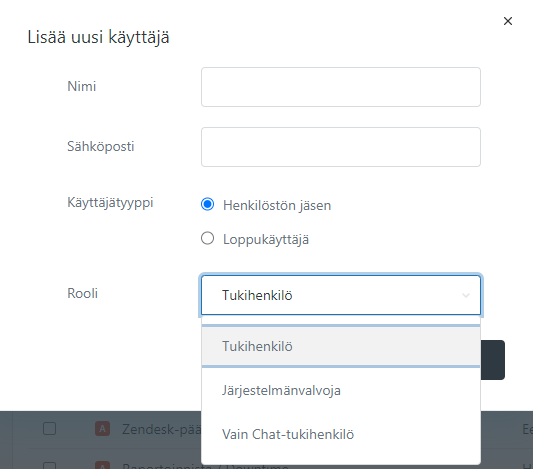Close the Lisää uusi käyttäjä dialog
The width and height of the screenshot is (533, 469).
tap(508, 21)
